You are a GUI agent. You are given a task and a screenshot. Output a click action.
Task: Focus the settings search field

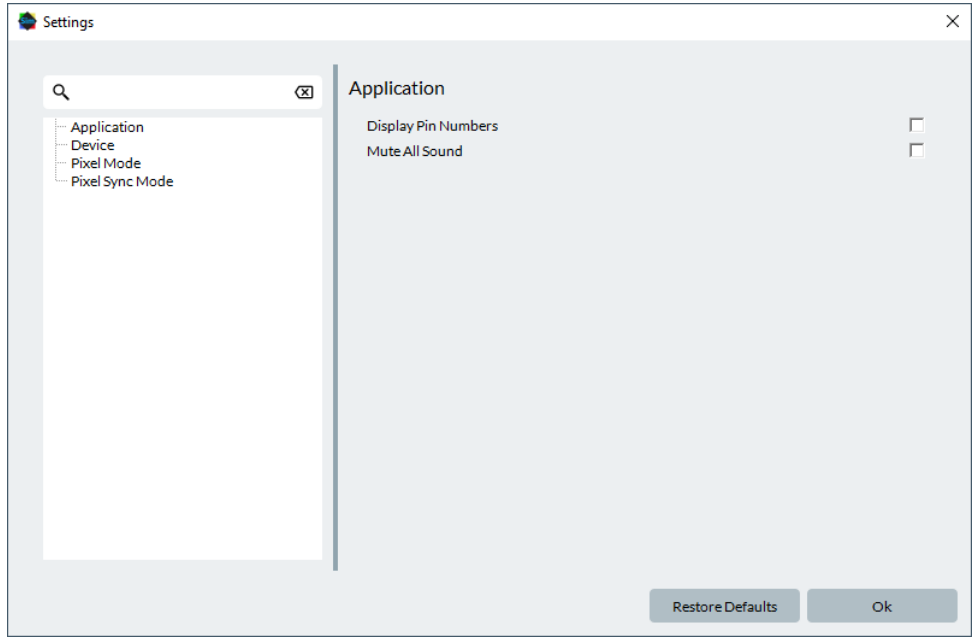(x=180, y=92)
